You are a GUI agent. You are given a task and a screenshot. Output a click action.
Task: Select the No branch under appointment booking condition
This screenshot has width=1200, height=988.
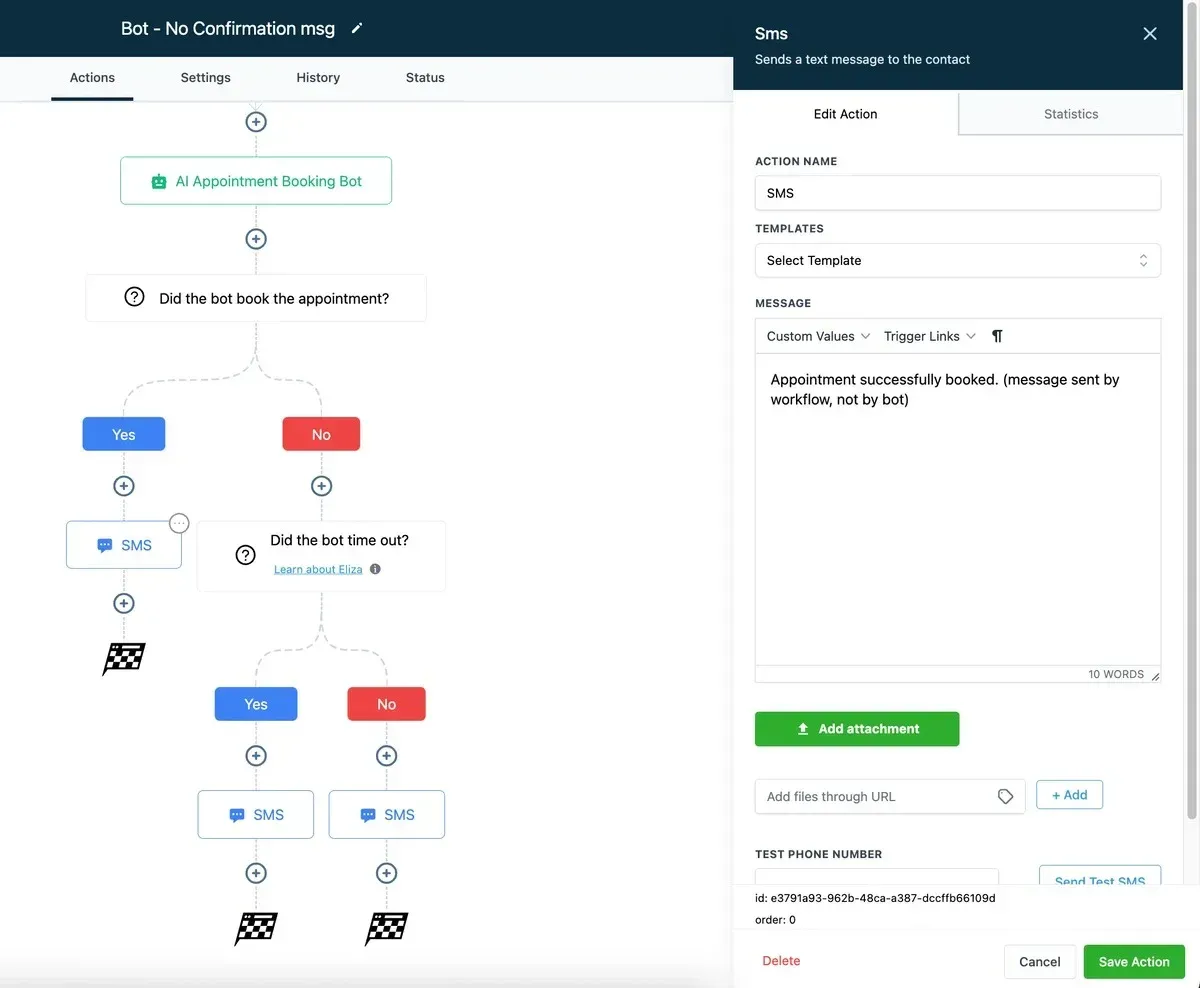(x=321, y=434)
